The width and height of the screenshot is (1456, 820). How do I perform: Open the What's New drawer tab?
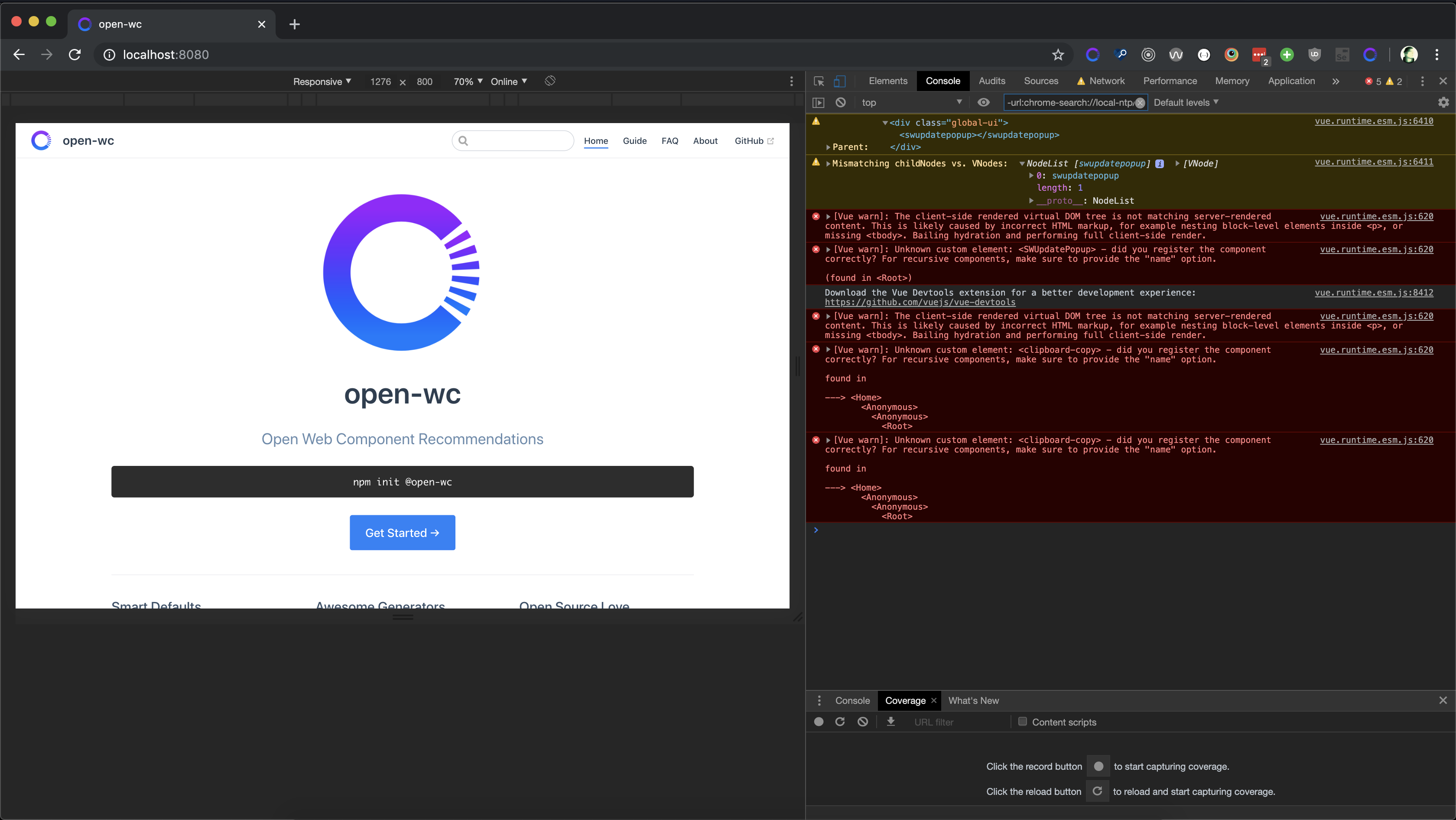973,700
